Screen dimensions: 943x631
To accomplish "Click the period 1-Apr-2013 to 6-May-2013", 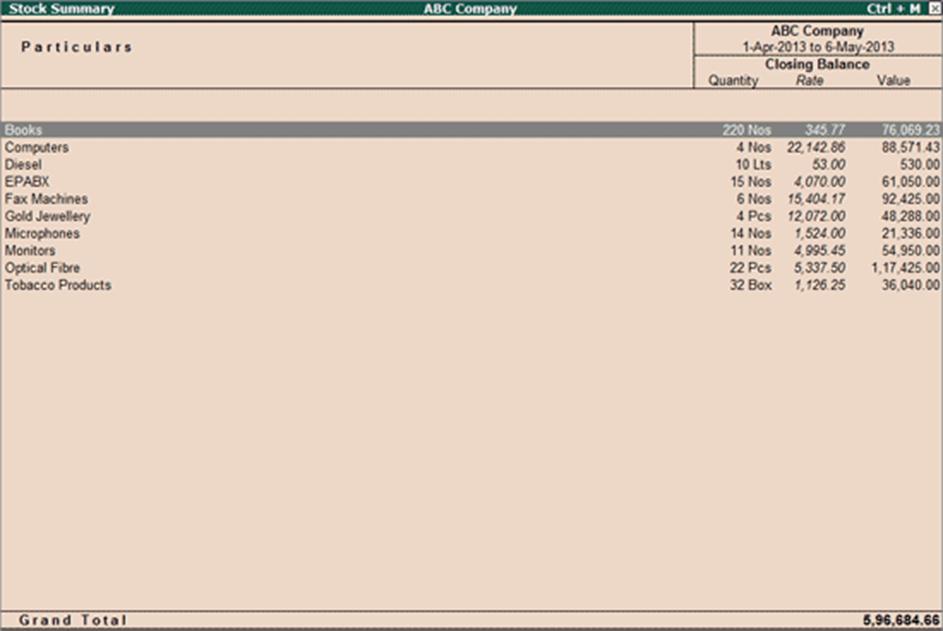I will [x=816, y=46].
